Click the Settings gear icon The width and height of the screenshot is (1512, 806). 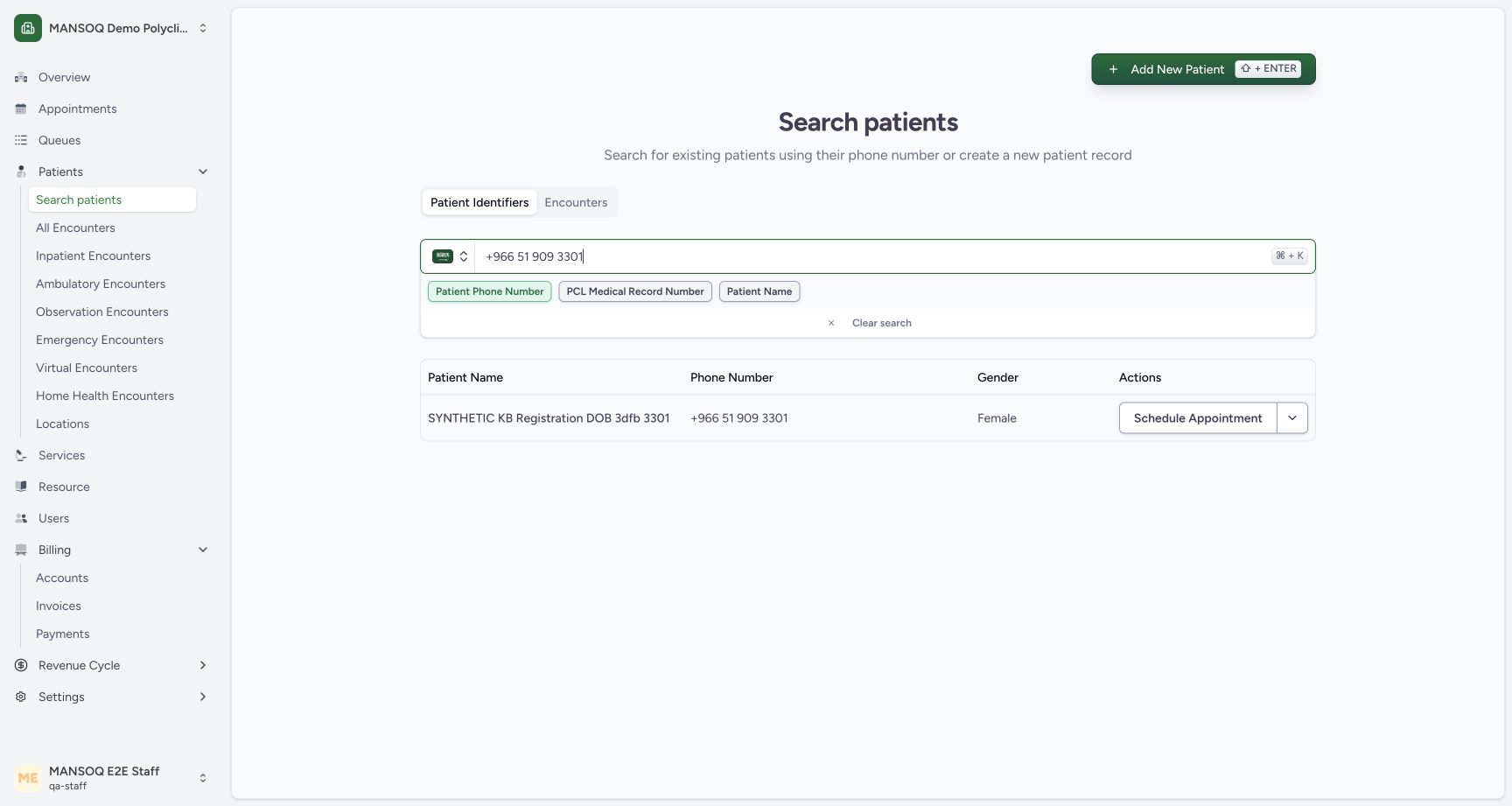(x=21, y=697)
